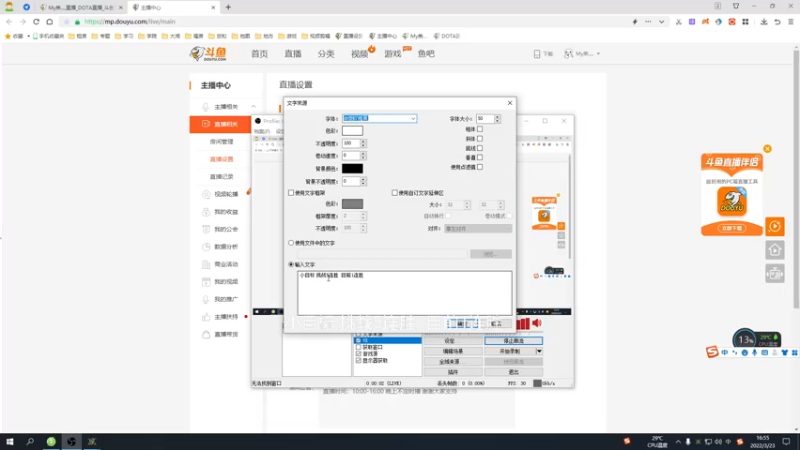Screen dimensions: 800x450
Task: Open 主播扶持 in the sidebar
Action: tap(226, 317)
